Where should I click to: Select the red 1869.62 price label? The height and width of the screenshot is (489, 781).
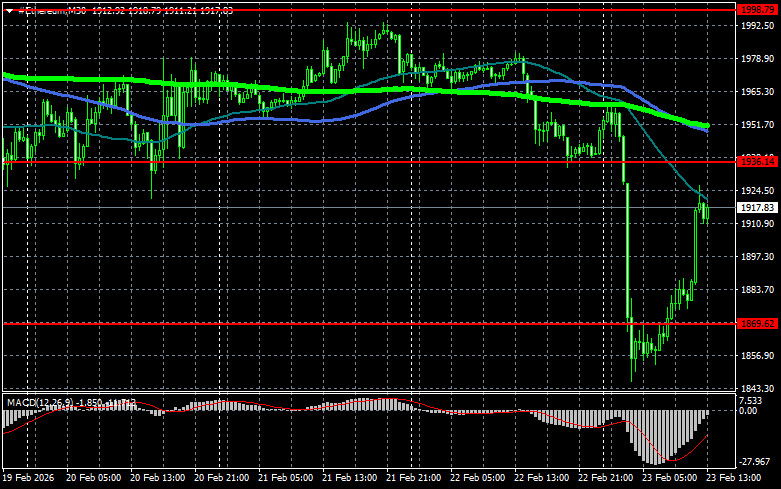point(757,323)
